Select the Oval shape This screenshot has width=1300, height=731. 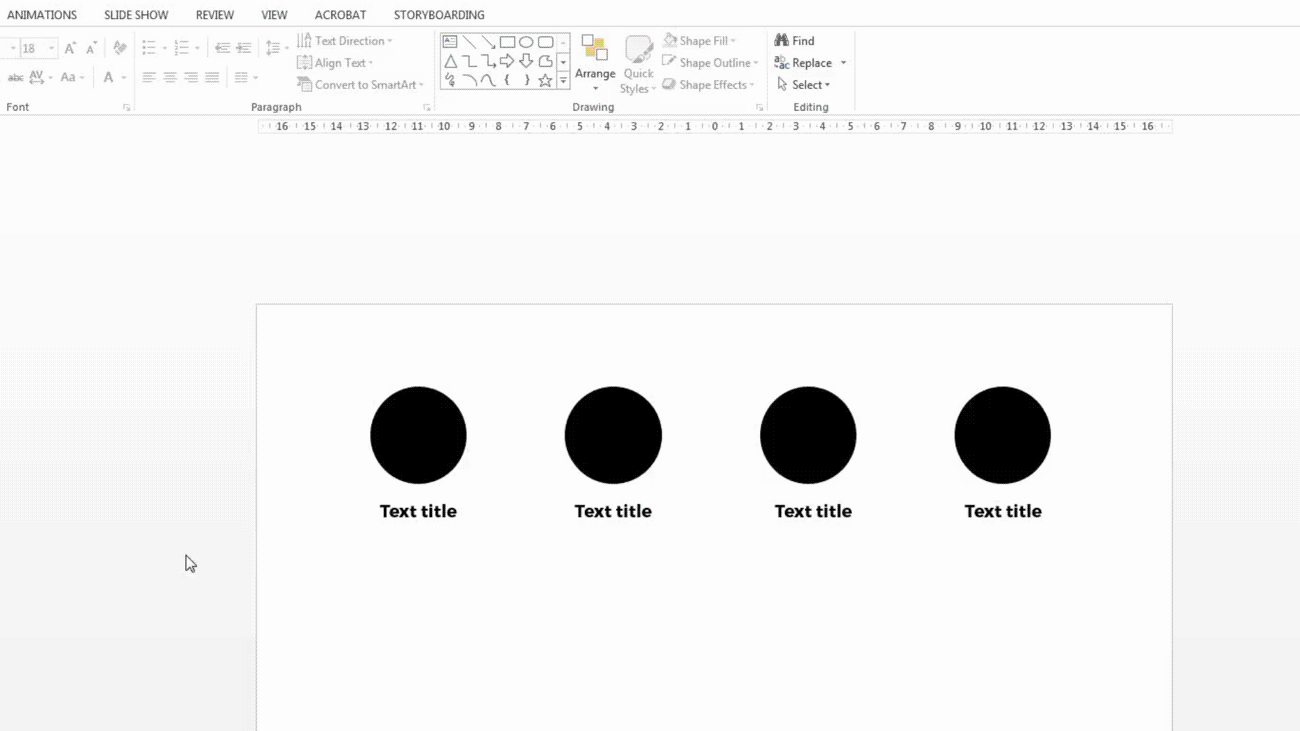(x=526, y=42)
